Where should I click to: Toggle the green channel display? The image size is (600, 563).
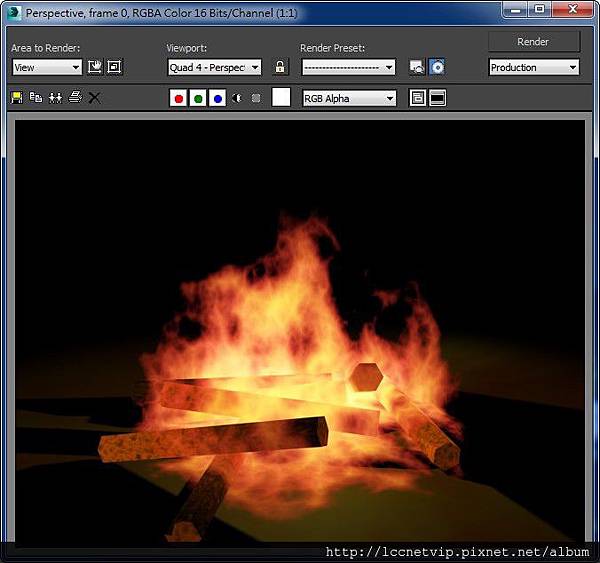pos(198,98)
